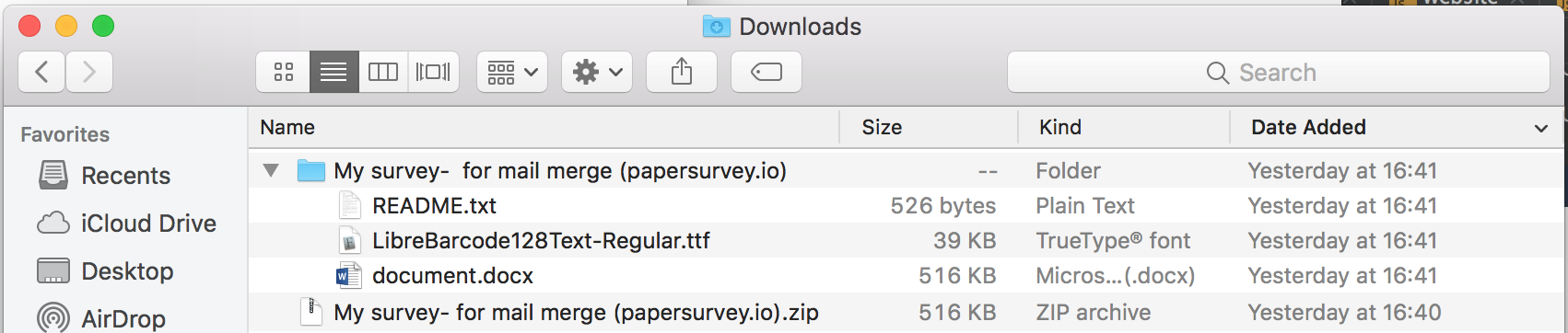Go back with the back arrow
Viewport: 1568px width, 333px height.
tap(41, 72)
